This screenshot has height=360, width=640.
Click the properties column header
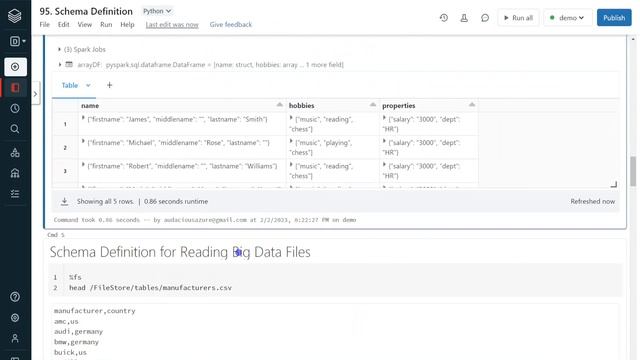398,106
